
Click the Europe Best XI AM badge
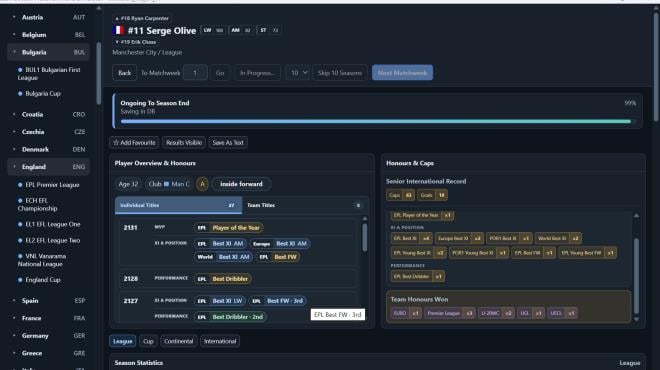280,244
